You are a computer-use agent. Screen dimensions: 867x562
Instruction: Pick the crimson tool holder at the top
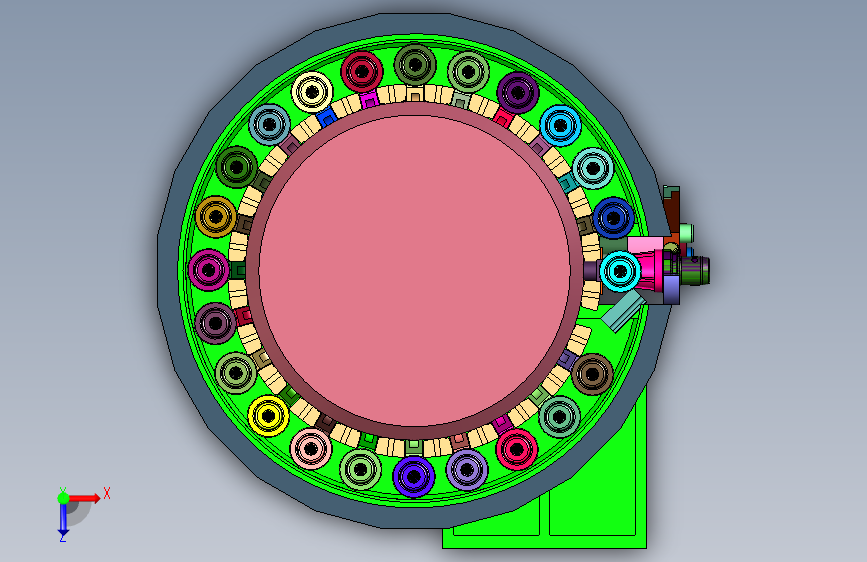click(x=362, y=71)
